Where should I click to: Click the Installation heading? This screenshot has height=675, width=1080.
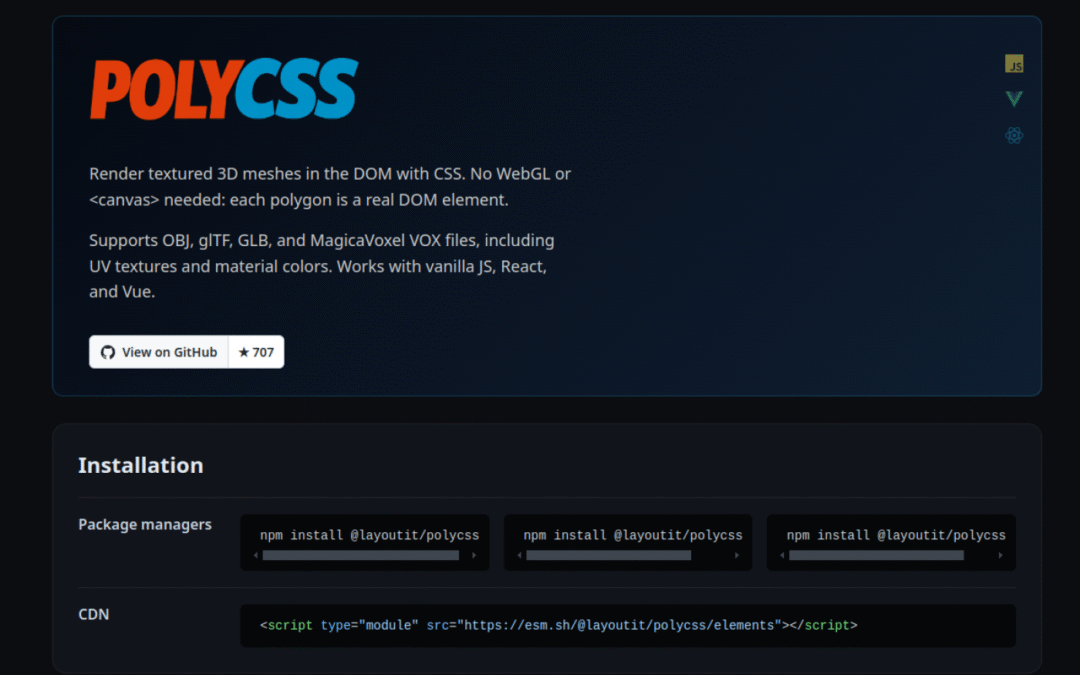[141, 466]
